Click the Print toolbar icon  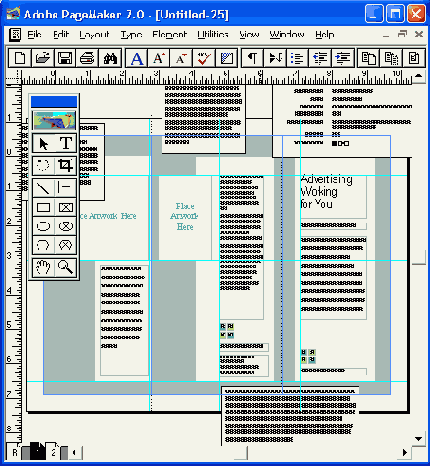pos(87,58)
